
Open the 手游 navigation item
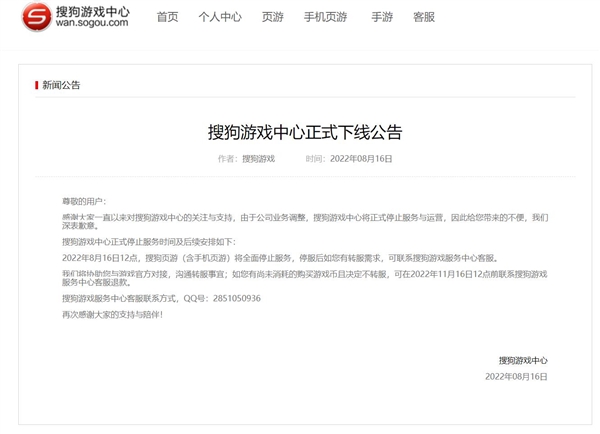pos(382,17)
